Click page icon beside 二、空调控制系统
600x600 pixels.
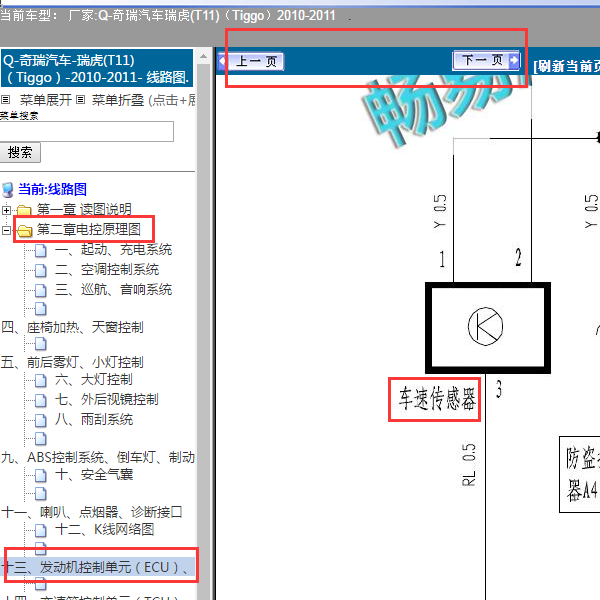coord(41,270)
